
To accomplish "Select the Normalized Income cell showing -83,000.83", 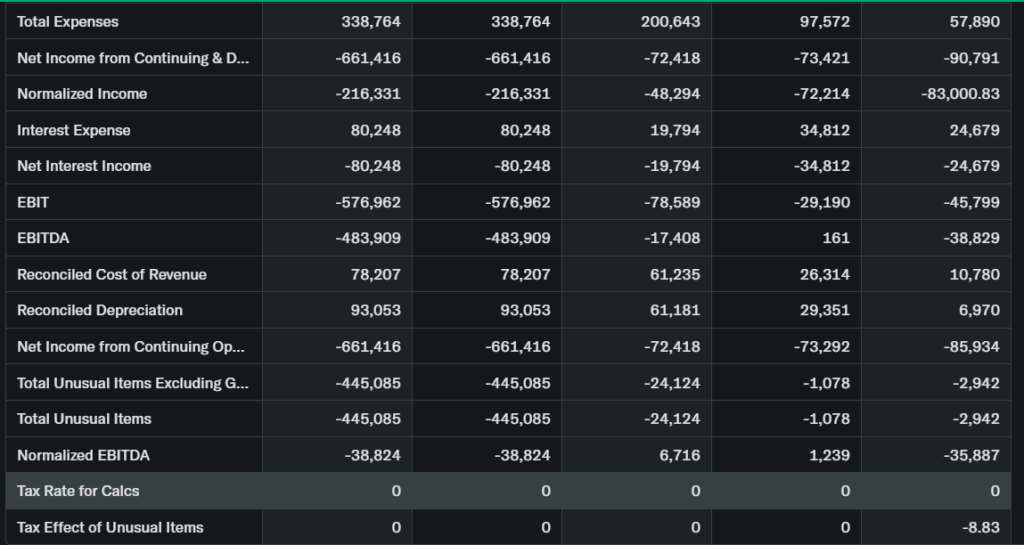I will (x=960, y=94).
